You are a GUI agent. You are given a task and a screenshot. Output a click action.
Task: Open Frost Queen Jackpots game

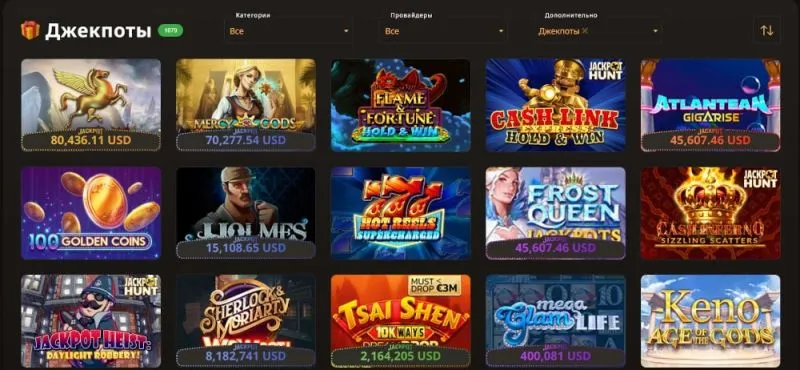pyautogui.click(x=555, y=213)
